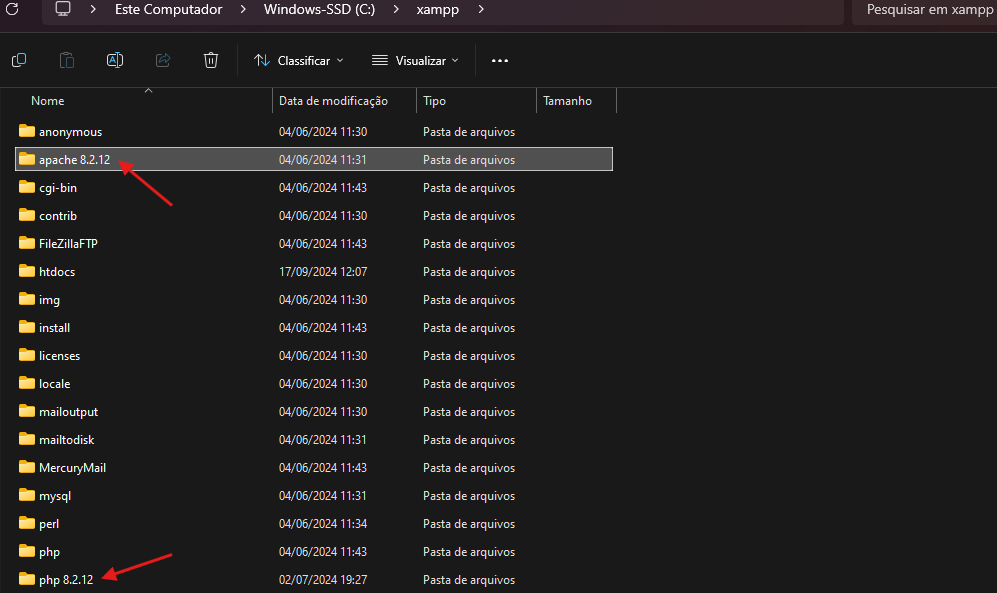Viewport: 997px width, 593px height.
Task: Select the mysql folder
Action: [x=55, y=496]
